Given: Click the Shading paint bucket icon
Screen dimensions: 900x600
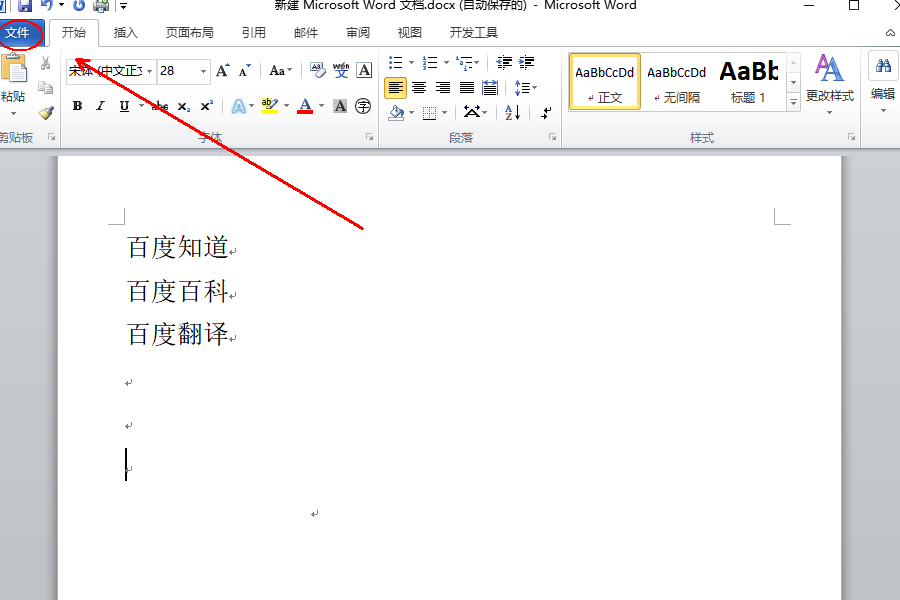Looking at the screenshot, I should coord(396,113).
